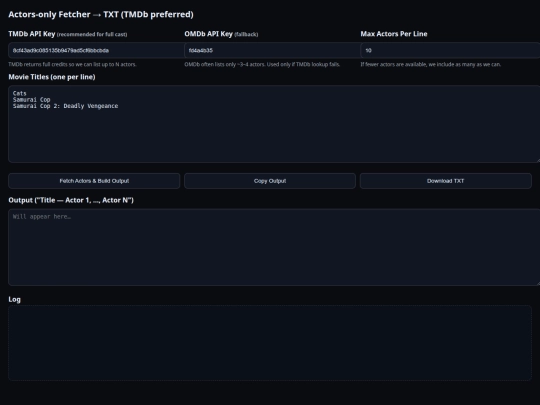Click the 'OMDb API Key' label

208,34
